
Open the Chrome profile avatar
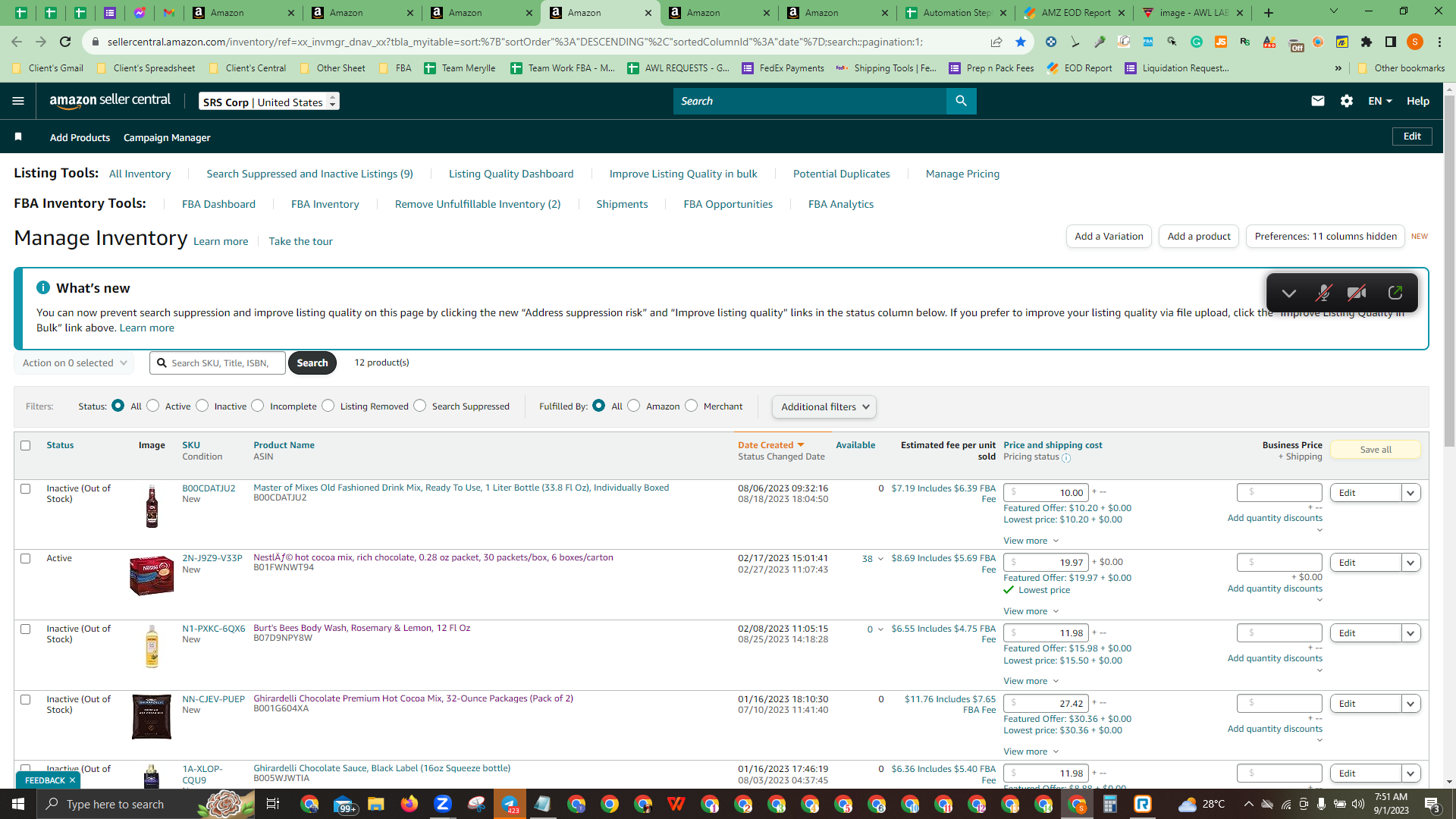coord(1415,42)
